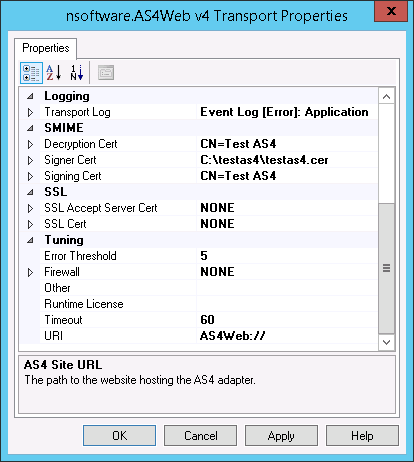
Task: Select the Decryption Cert label
Action: (81, 144)
